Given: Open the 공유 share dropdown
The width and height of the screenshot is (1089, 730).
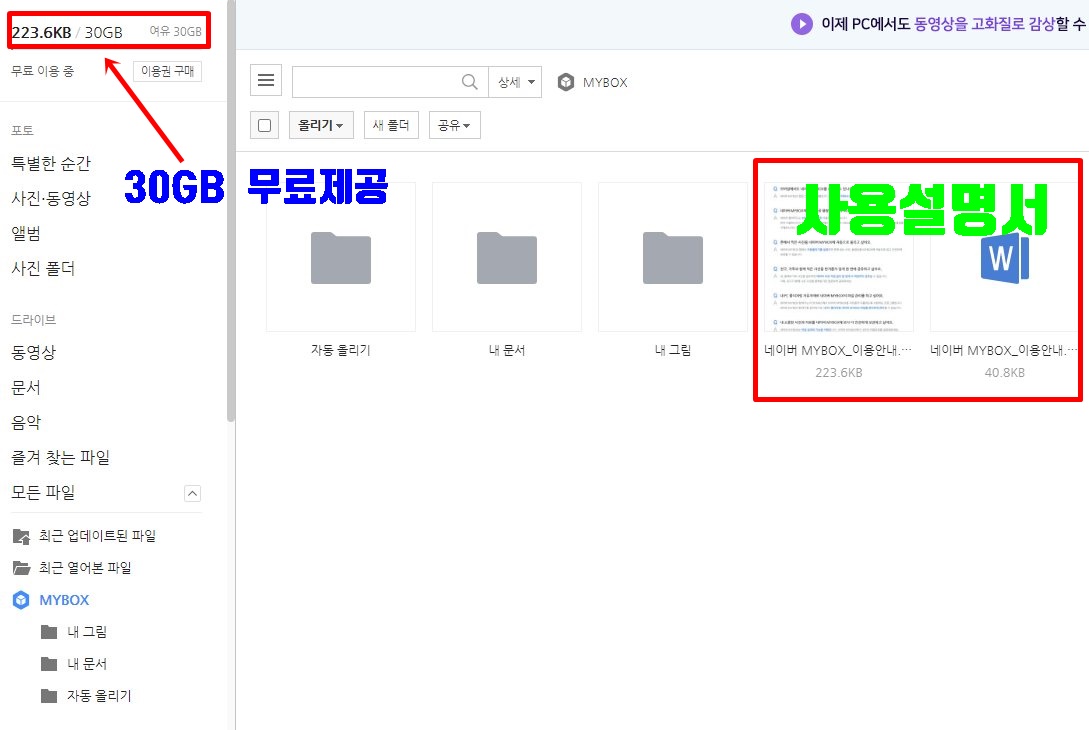Looking at the screenshot, I should point(454,125).
